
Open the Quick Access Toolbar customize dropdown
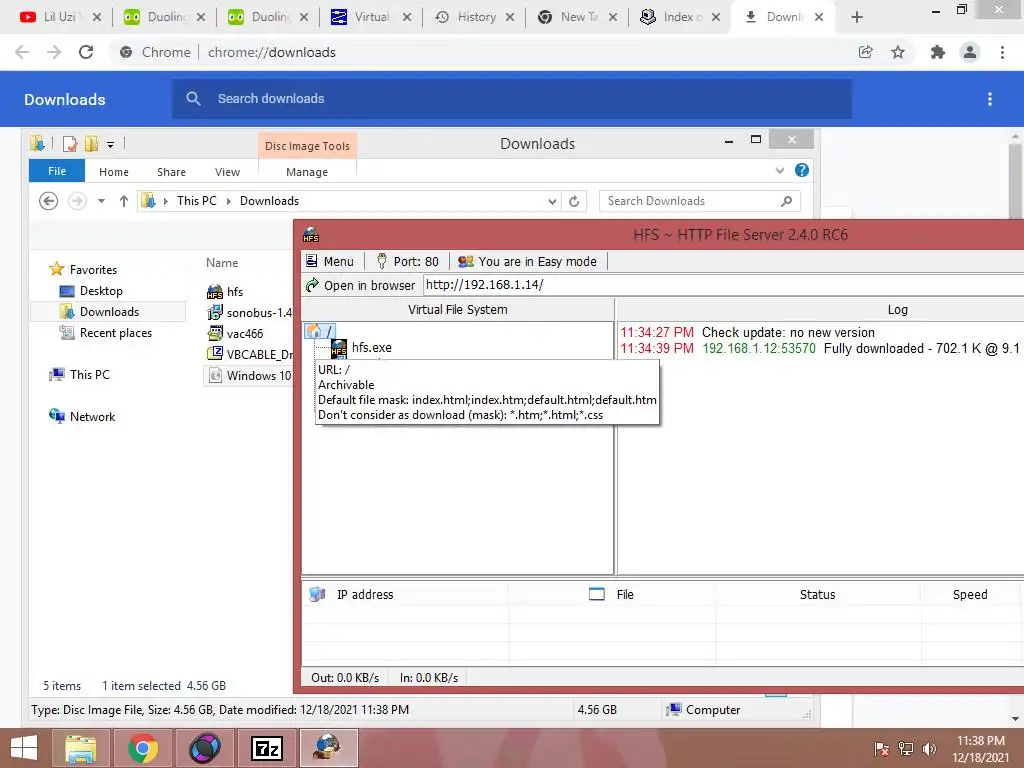[110, 144]
